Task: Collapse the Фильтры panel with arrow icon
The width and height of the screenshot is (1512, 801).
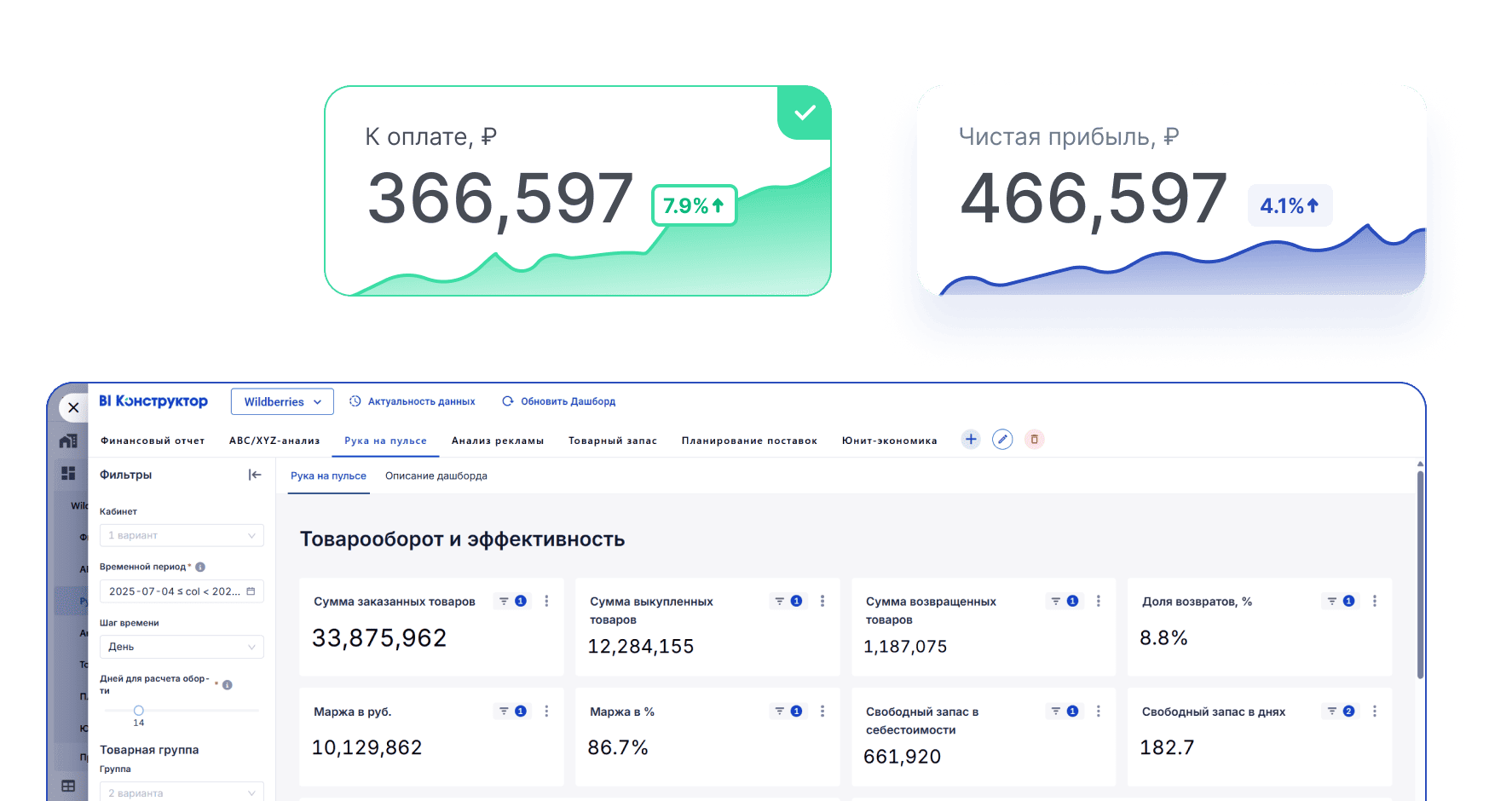Action: pos(254,475)
